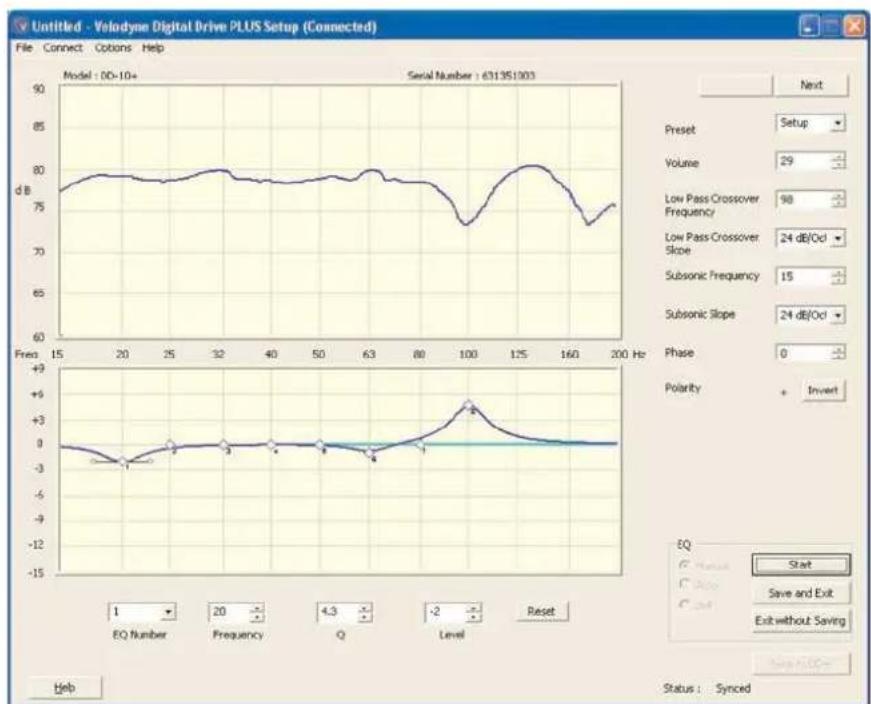Open the Connect menu
Screen dimensions: 871x704
(x=63, y=48)
